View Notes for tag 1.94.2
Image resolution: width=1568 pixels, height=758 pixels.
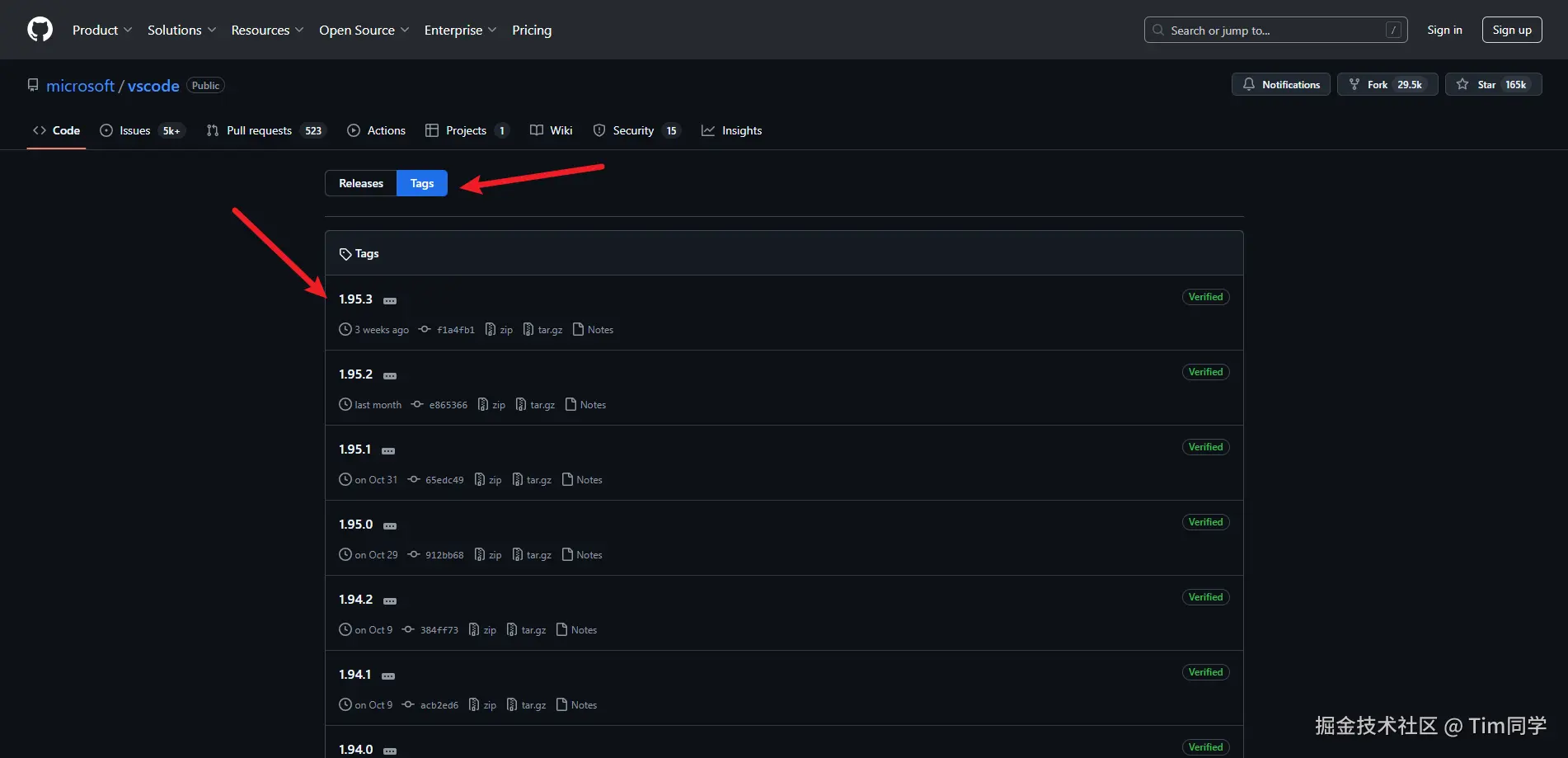[577, 630]
